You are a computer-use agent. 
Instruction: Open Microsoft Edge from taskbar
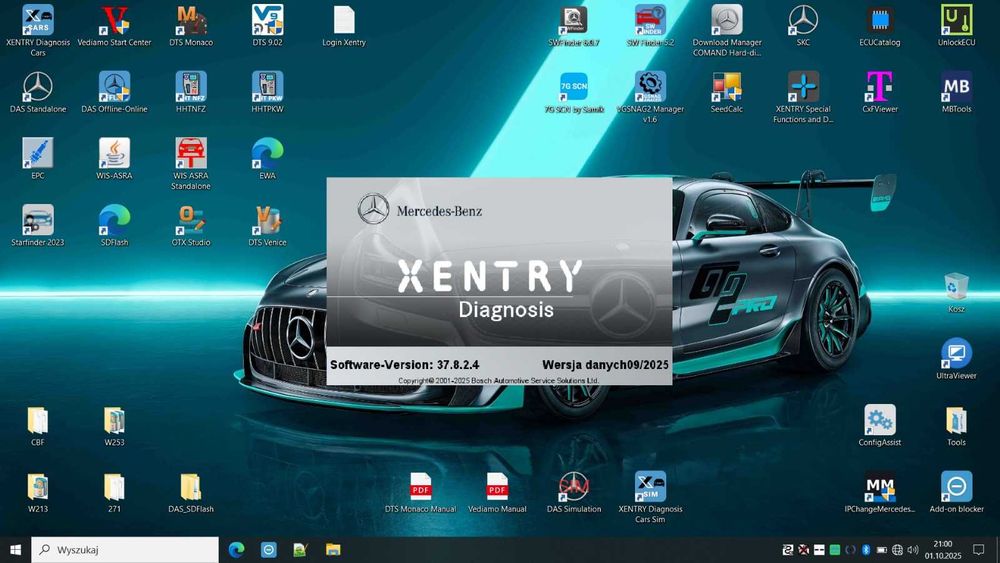coord(237,550)
